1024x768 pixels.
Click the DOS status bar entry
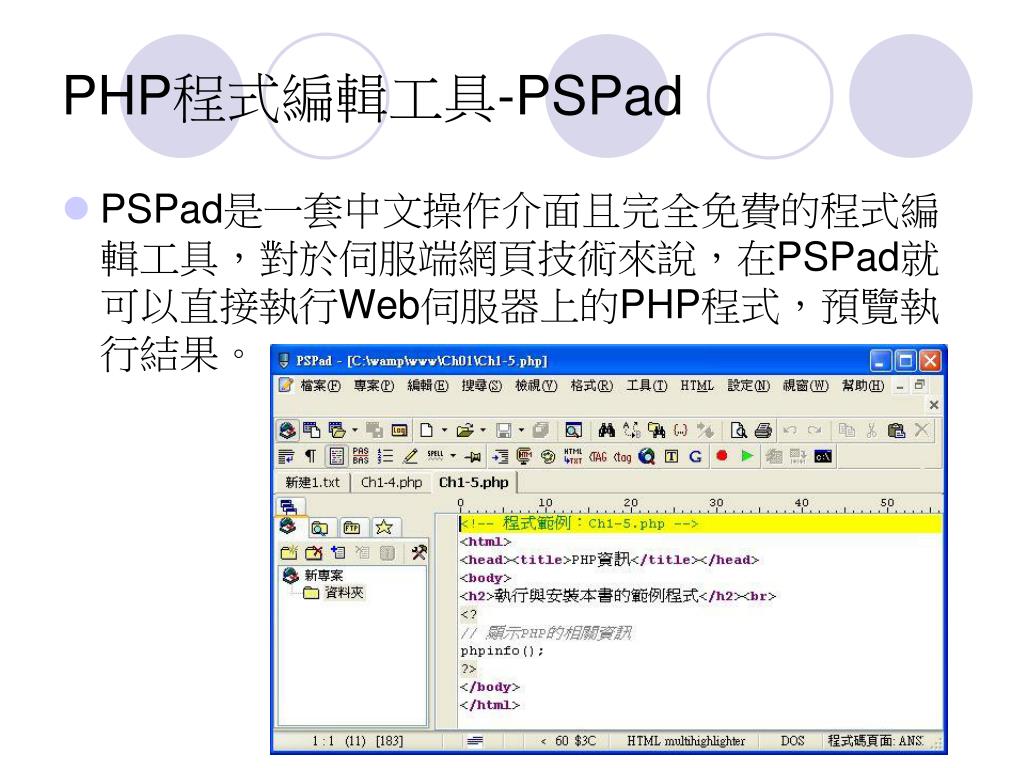pos(792,741)
